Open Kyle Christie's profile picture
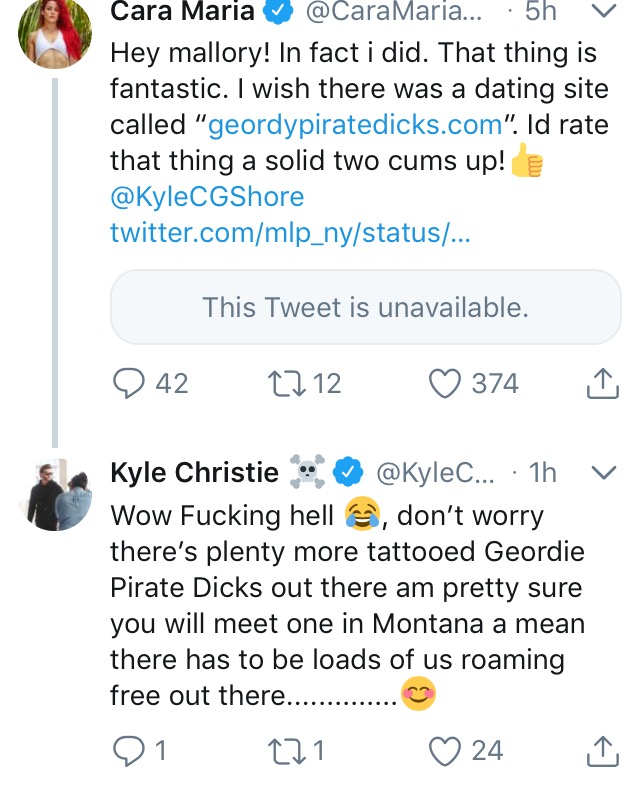The height and width of the screenshot is (791, 640). (x=55, y=494)
